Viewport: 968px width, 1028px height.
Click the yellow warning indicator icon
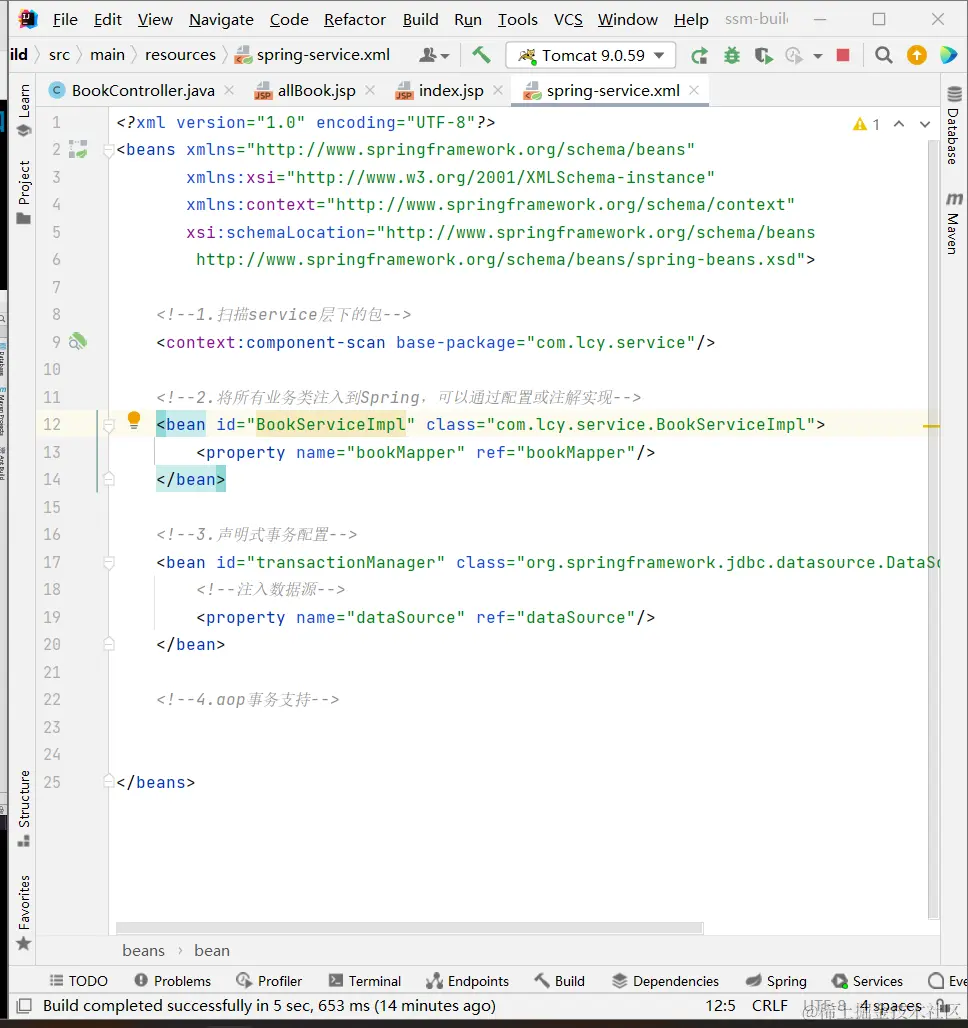click(860, 124)
